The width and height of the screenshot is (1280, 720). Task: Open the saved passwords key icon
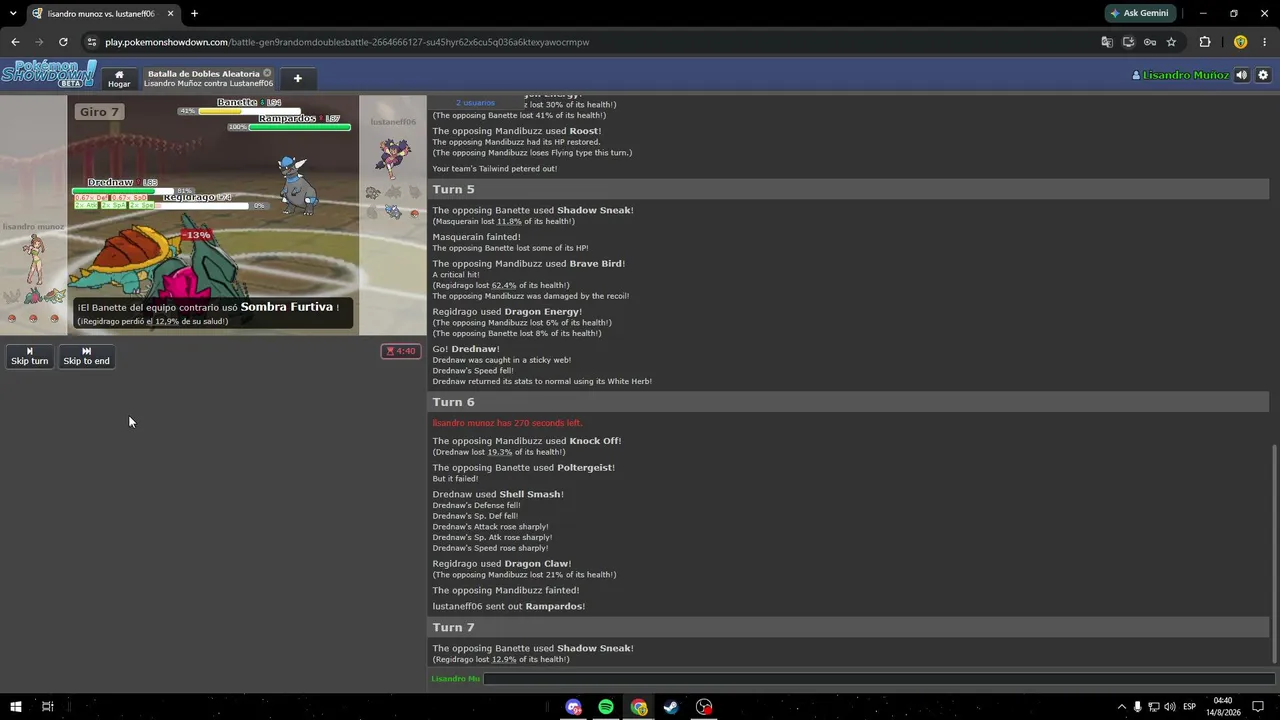click(1150, 42)
